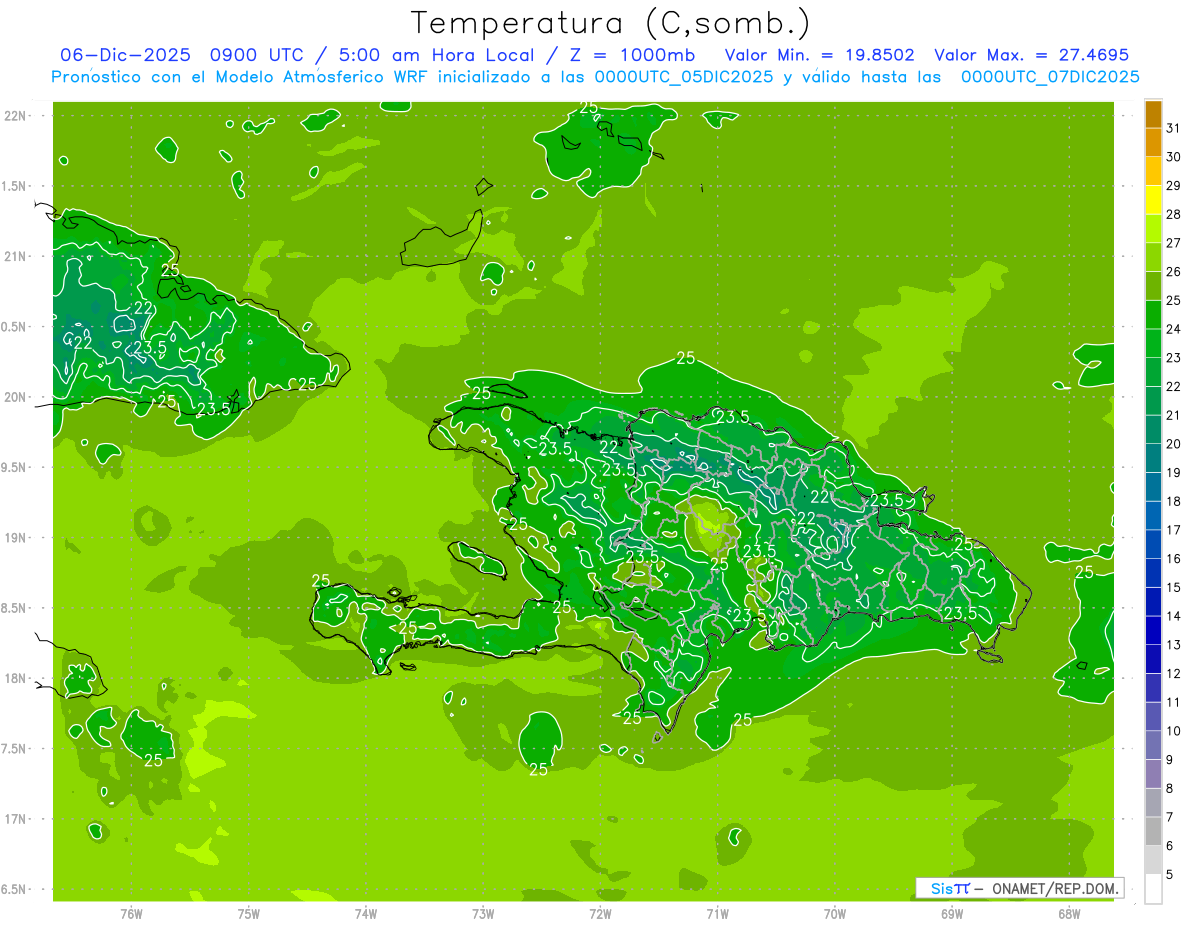Click legend value '26'
This screenshot has height=927, width=1200.
(1174, 271)
